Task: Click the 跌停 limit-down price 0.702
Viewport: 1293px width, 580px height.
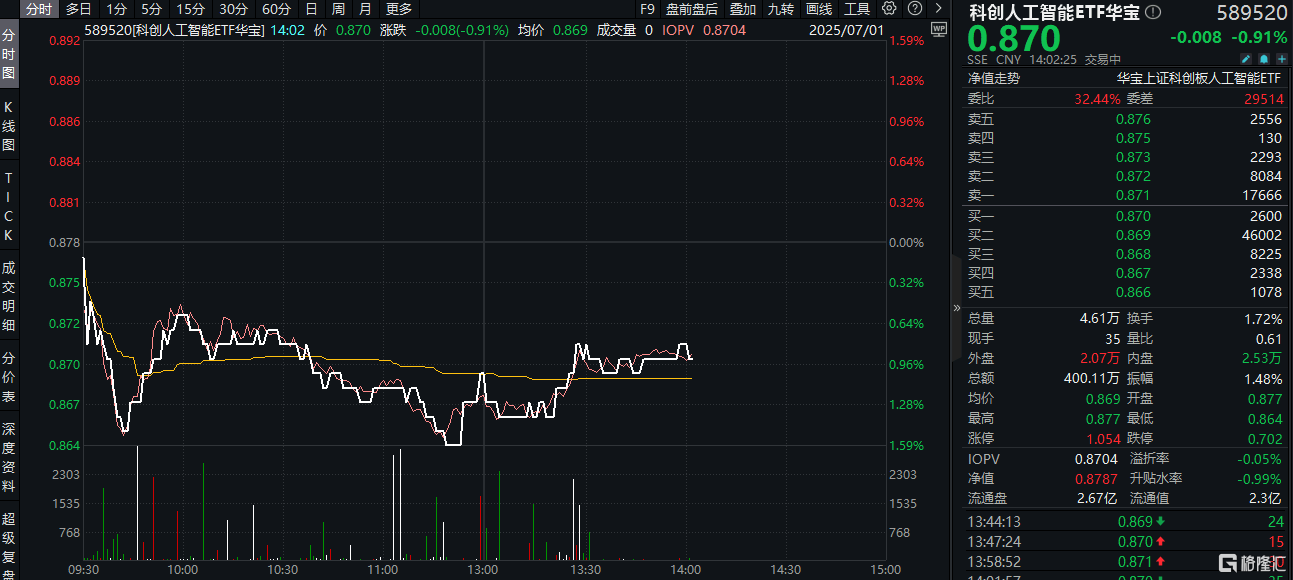Action: pos(1263,438)
